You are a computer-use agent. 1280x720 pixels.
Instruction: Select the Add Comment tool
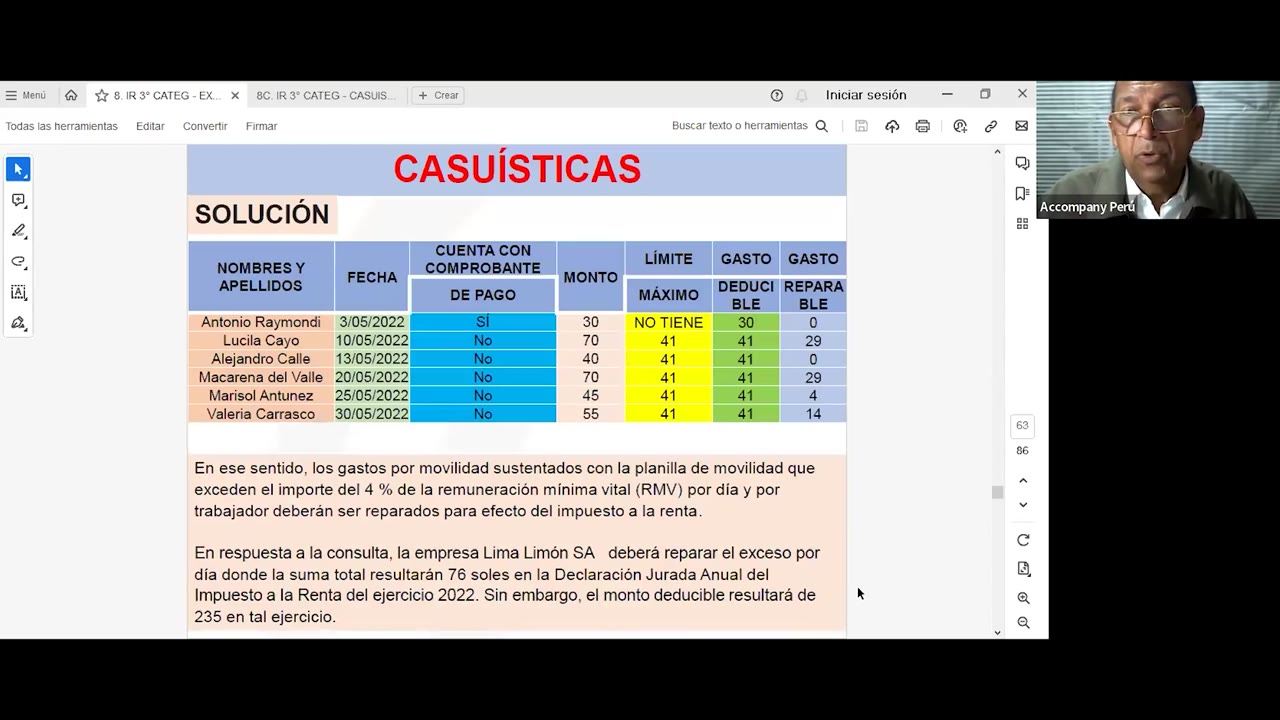[18, 200]
